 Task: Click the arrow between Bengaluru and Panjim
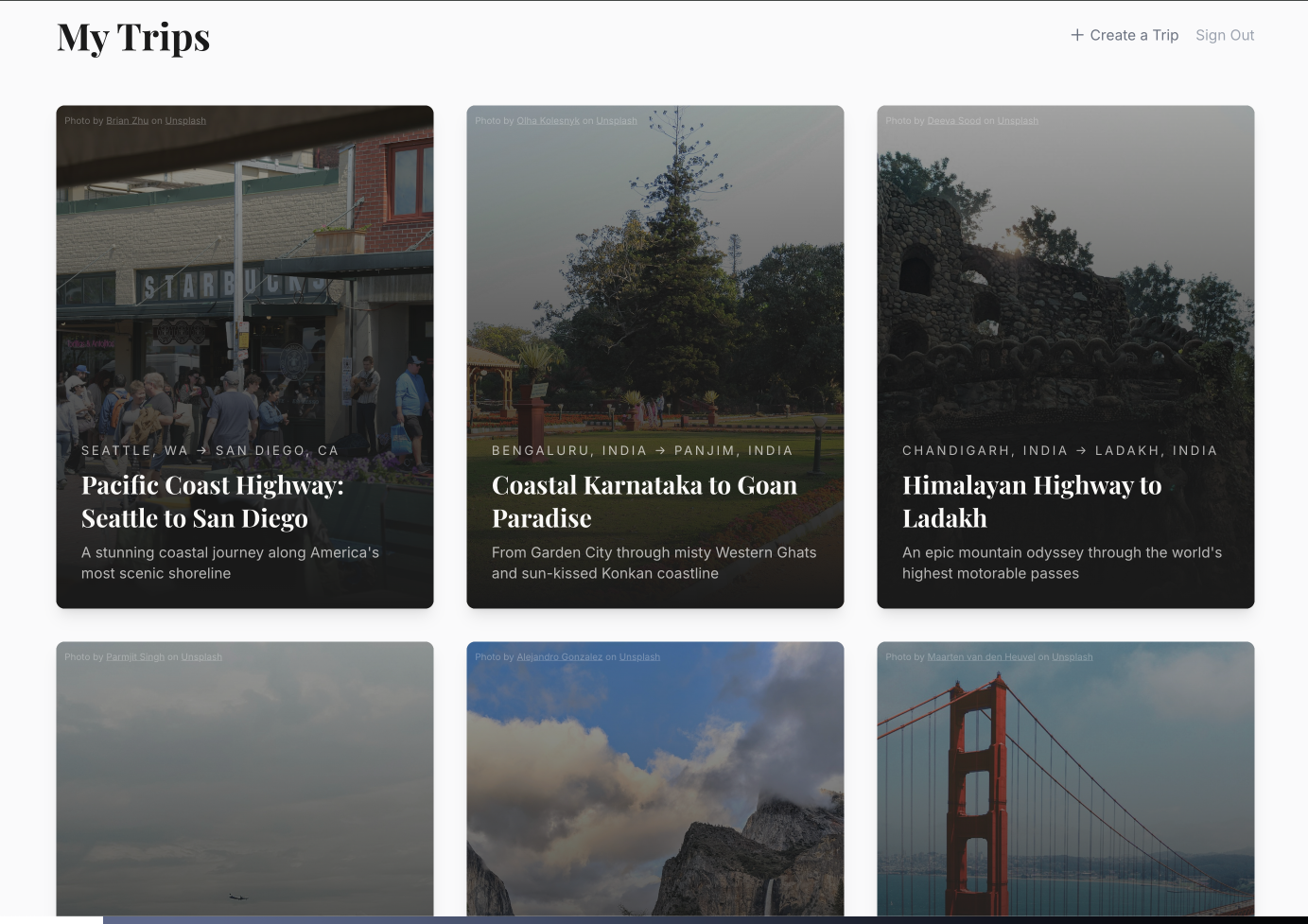[660, 451]
